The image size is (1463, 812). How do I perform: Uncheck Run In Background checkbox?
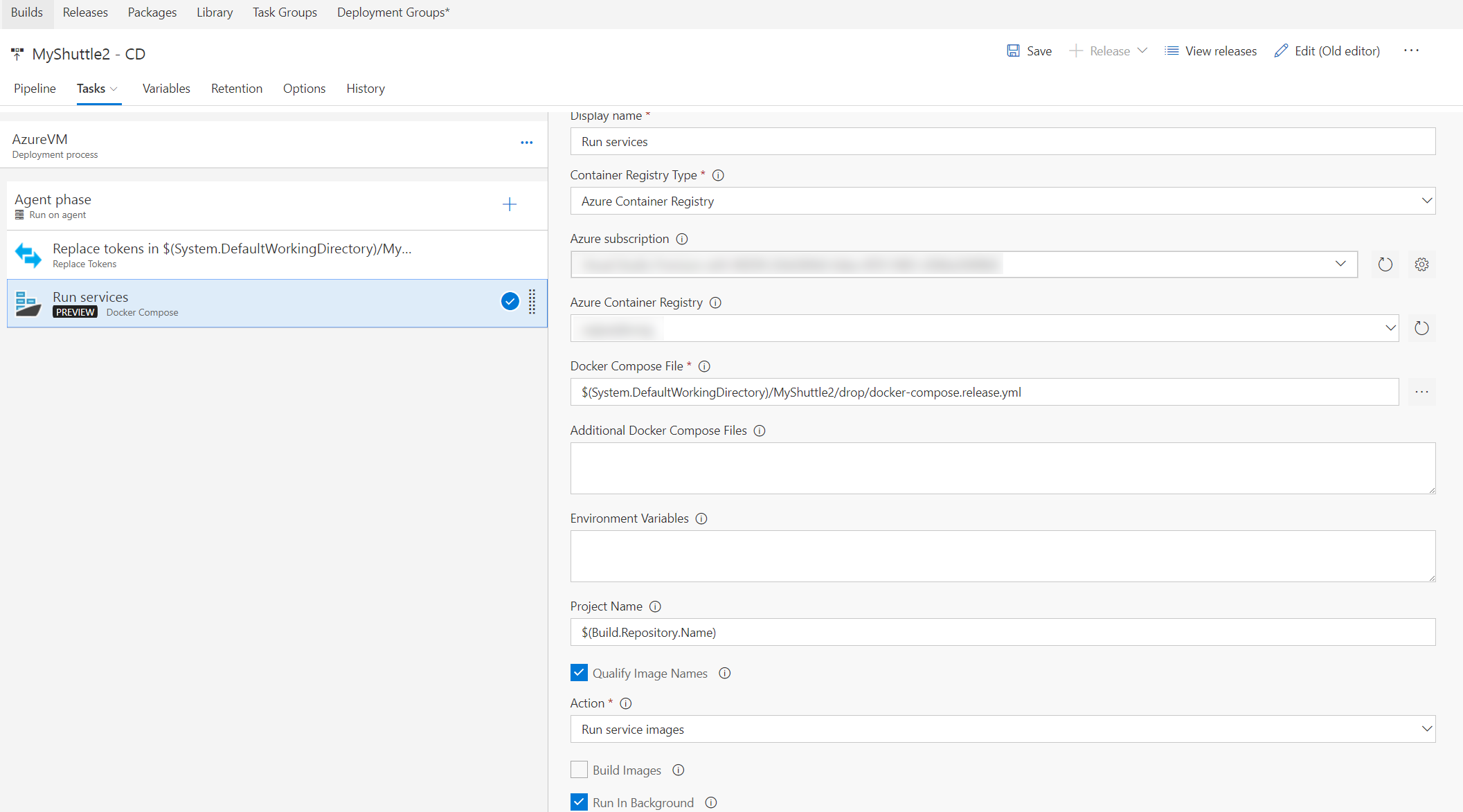pyautogui.click(x=579, y=802)
